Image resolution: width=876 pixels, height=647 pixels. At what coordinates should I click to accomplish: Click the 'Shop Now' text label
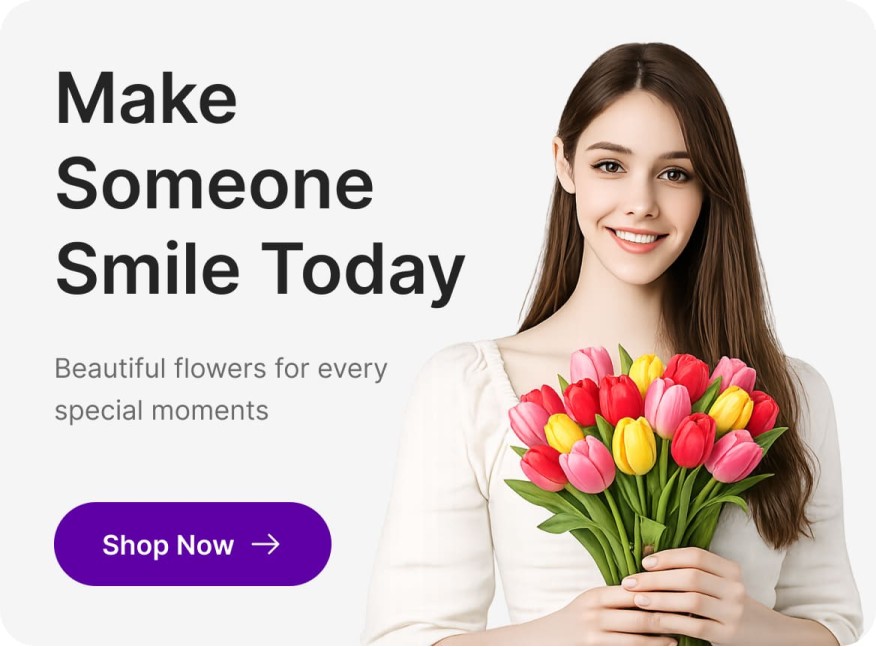(x=168, y=545)
